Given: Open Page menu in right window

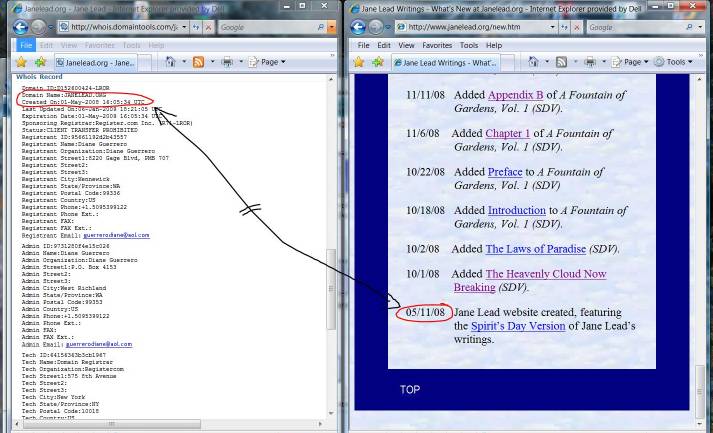Looking at the screenshot, I should [x=630, y=62].
